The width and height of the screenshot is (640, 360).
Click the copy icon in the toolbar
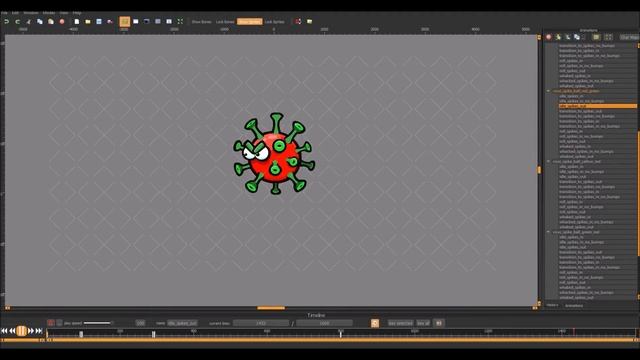point(40,21)
